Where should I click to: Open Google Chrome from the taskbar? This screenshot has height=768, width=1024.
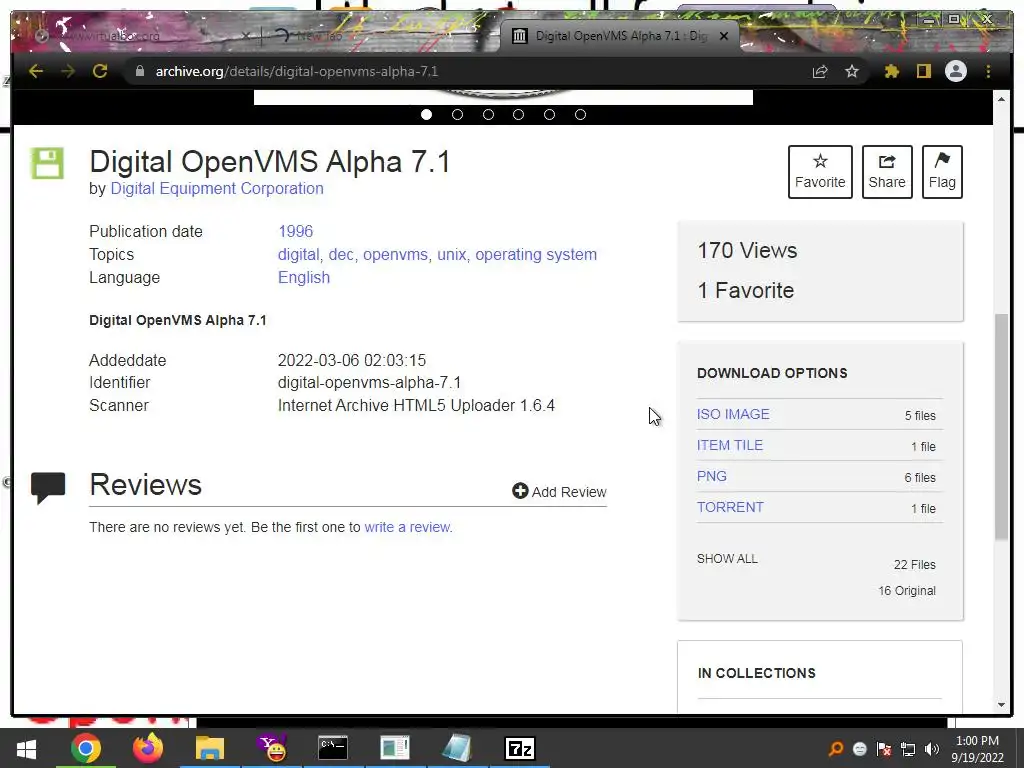[86, 748]
